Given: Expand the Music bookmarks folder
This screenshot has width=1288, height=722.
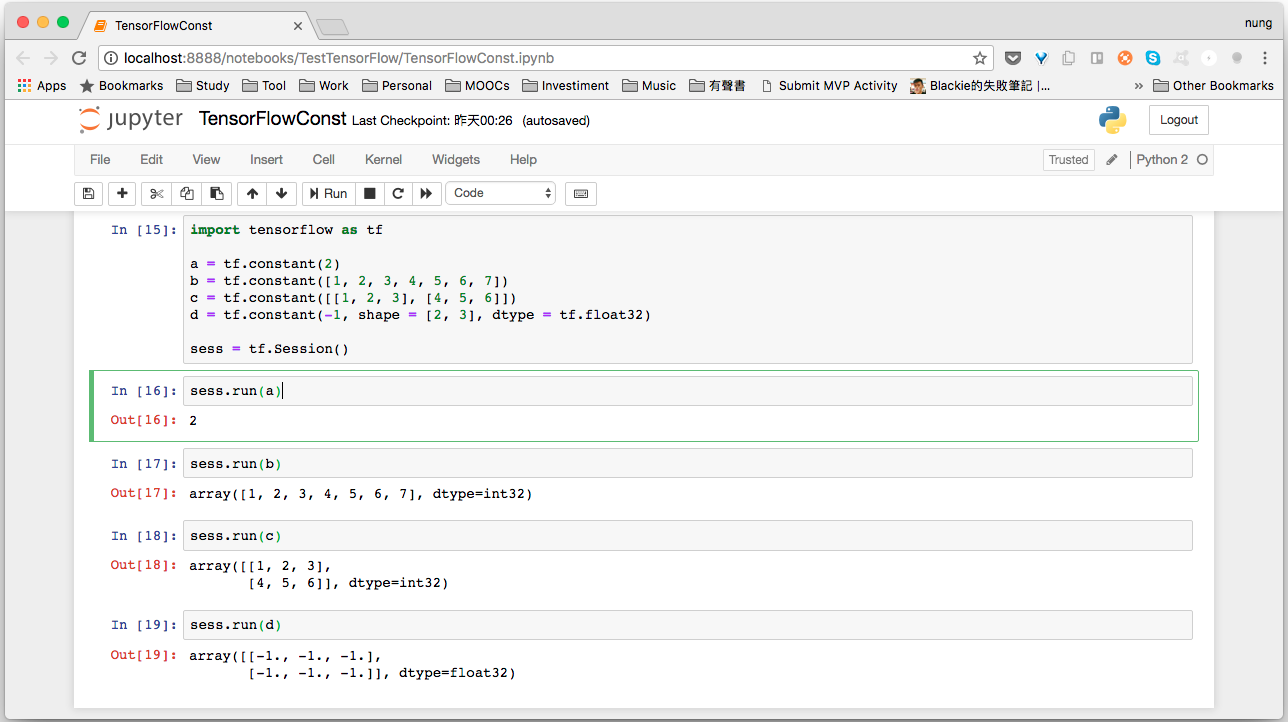Looking at the screenshot, I should click(x=649, y=86).
